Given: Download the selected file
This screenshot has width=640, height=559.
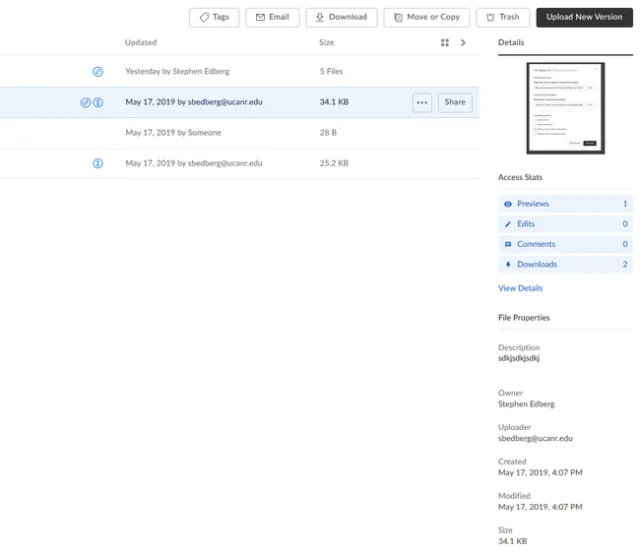Looking at the screenshot, I should (x=341, y=17).
